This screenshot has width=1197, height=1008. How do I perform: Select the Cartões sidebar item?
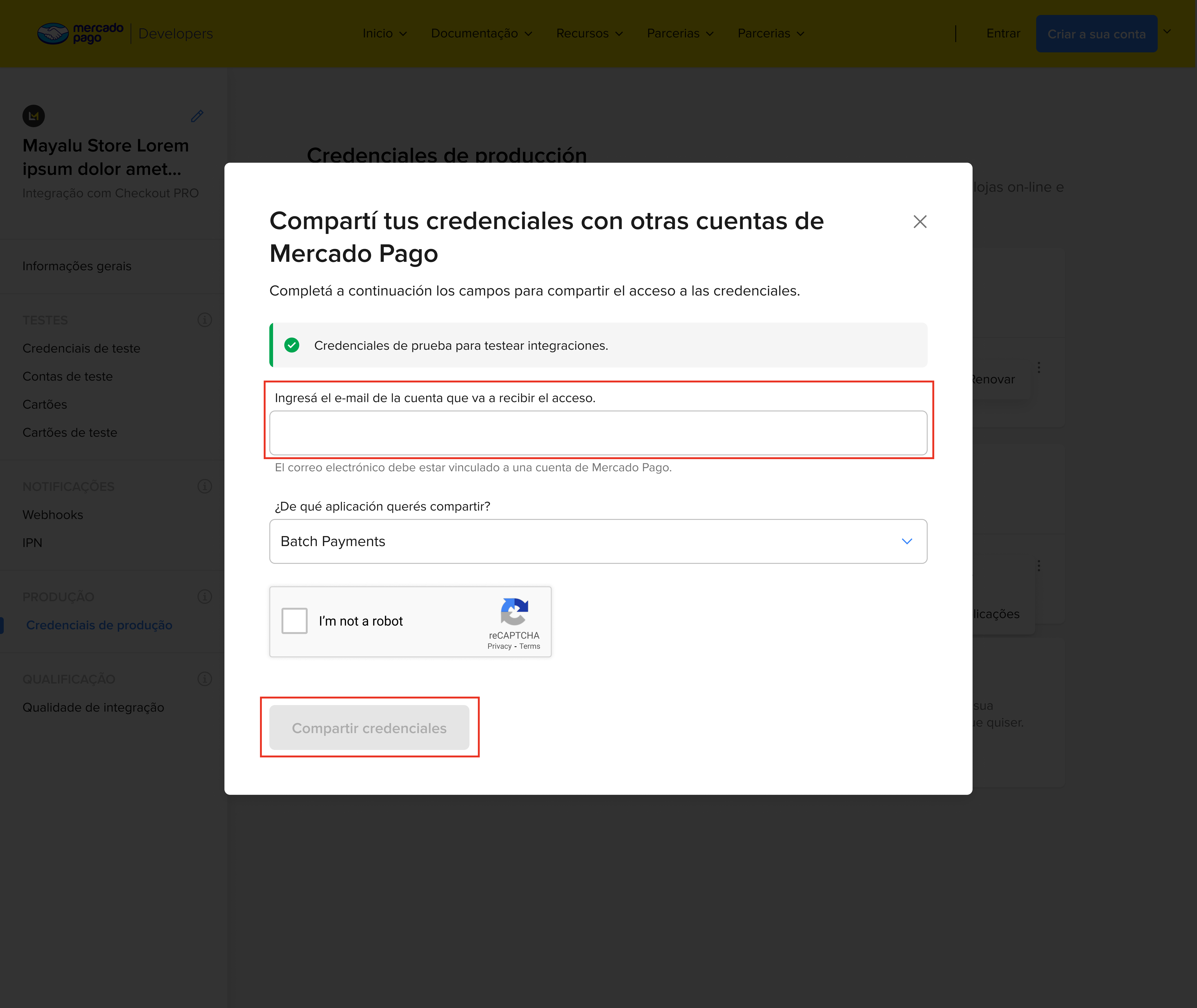[45, 405]
